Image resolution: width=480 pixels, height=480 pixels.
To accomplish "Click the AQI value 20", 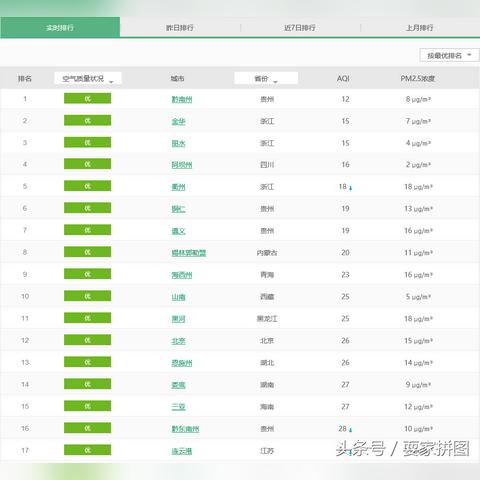I will point(345,253).
